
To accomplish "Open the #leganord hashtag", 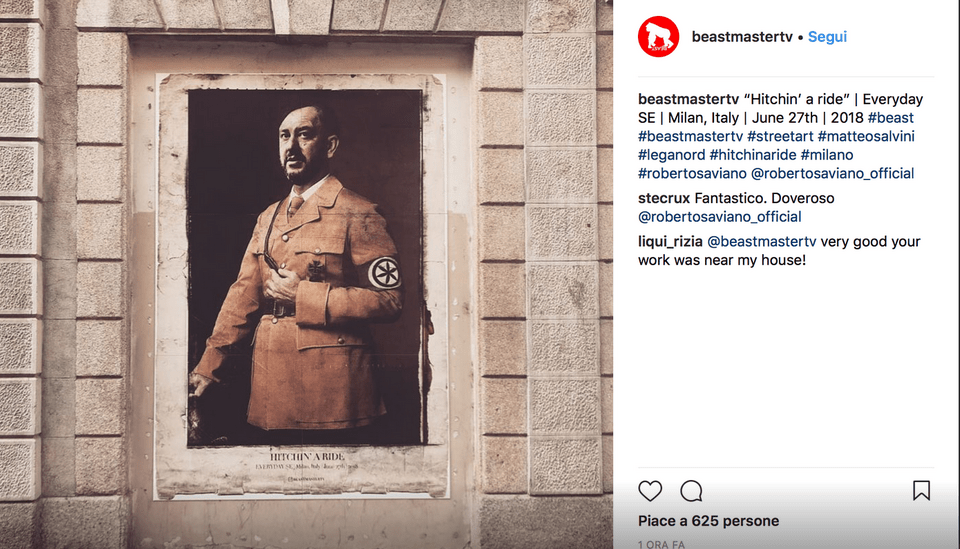I will point(672,155).
